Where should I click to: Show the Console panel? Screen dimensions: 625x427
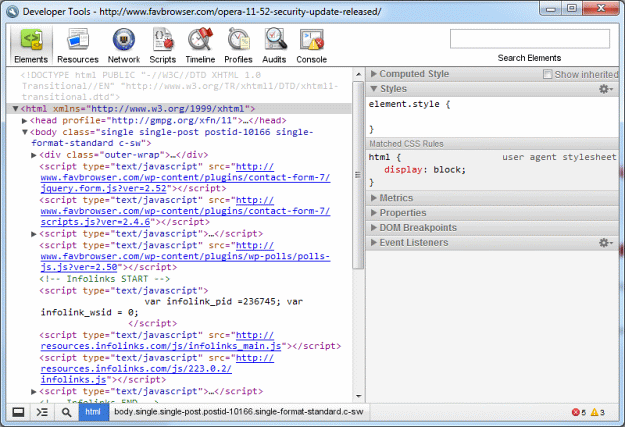tap(311, 45)
